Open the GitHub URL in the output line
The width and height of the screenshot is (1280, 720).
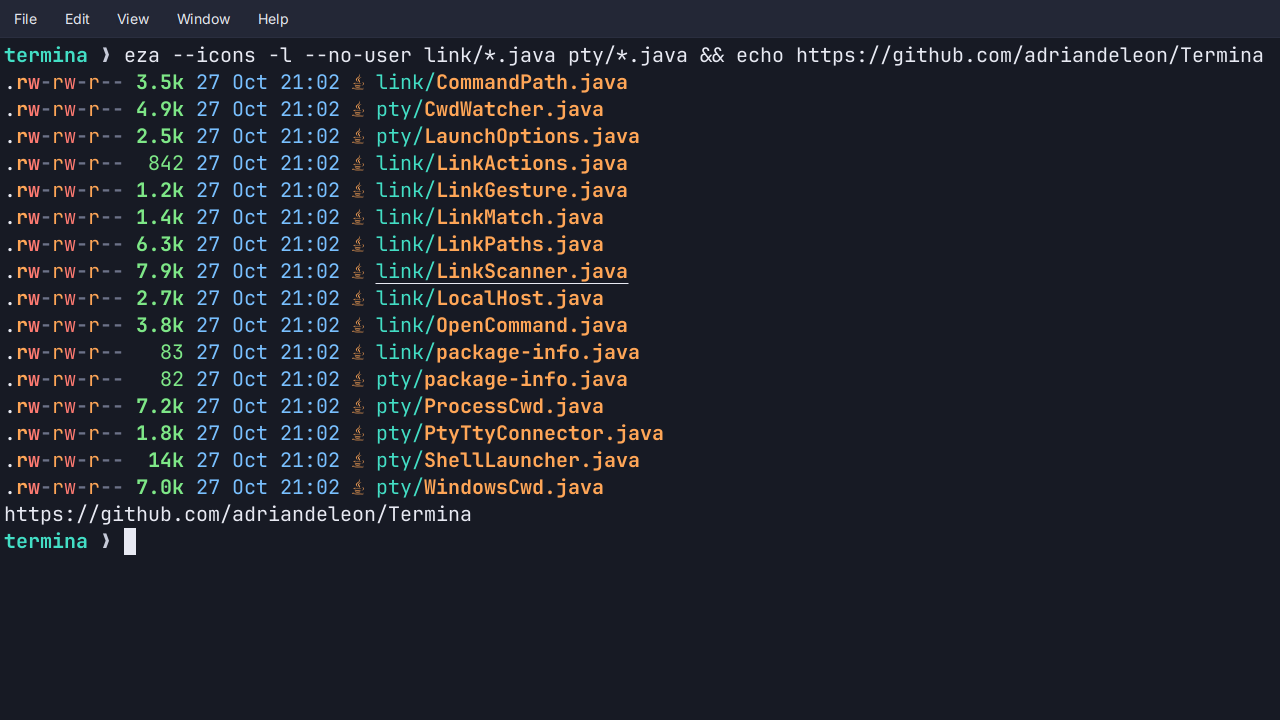238,514
